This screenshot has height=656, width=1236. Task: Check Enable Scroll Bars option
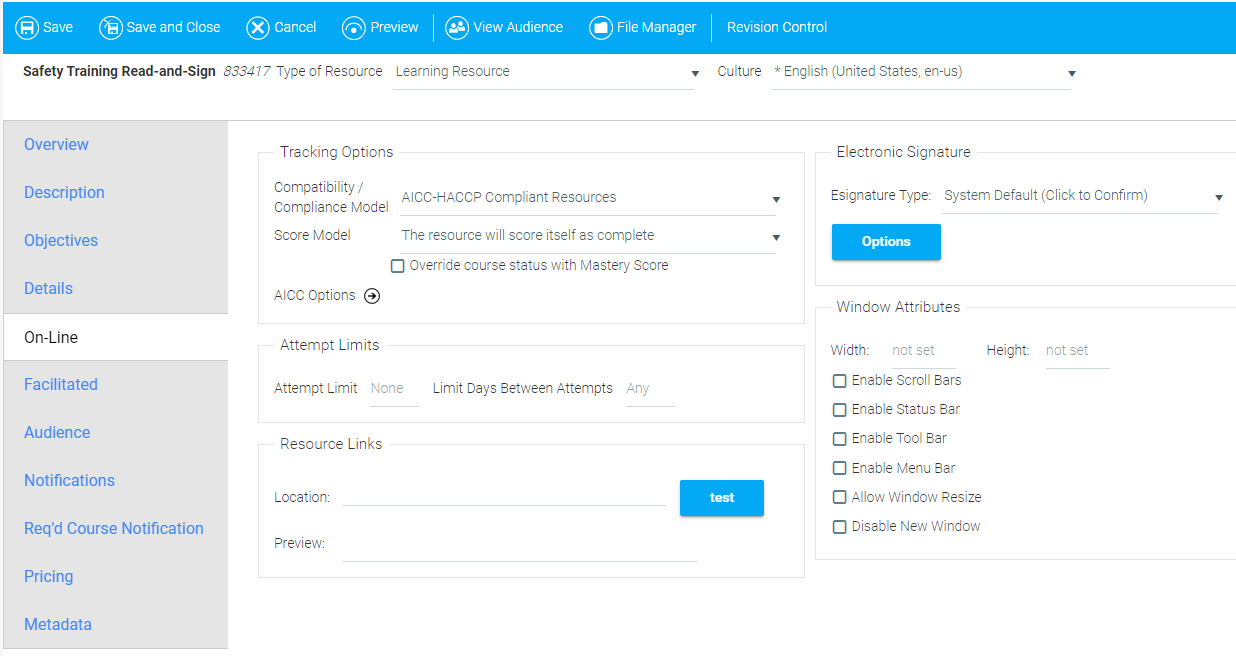[x=840, y=381]
